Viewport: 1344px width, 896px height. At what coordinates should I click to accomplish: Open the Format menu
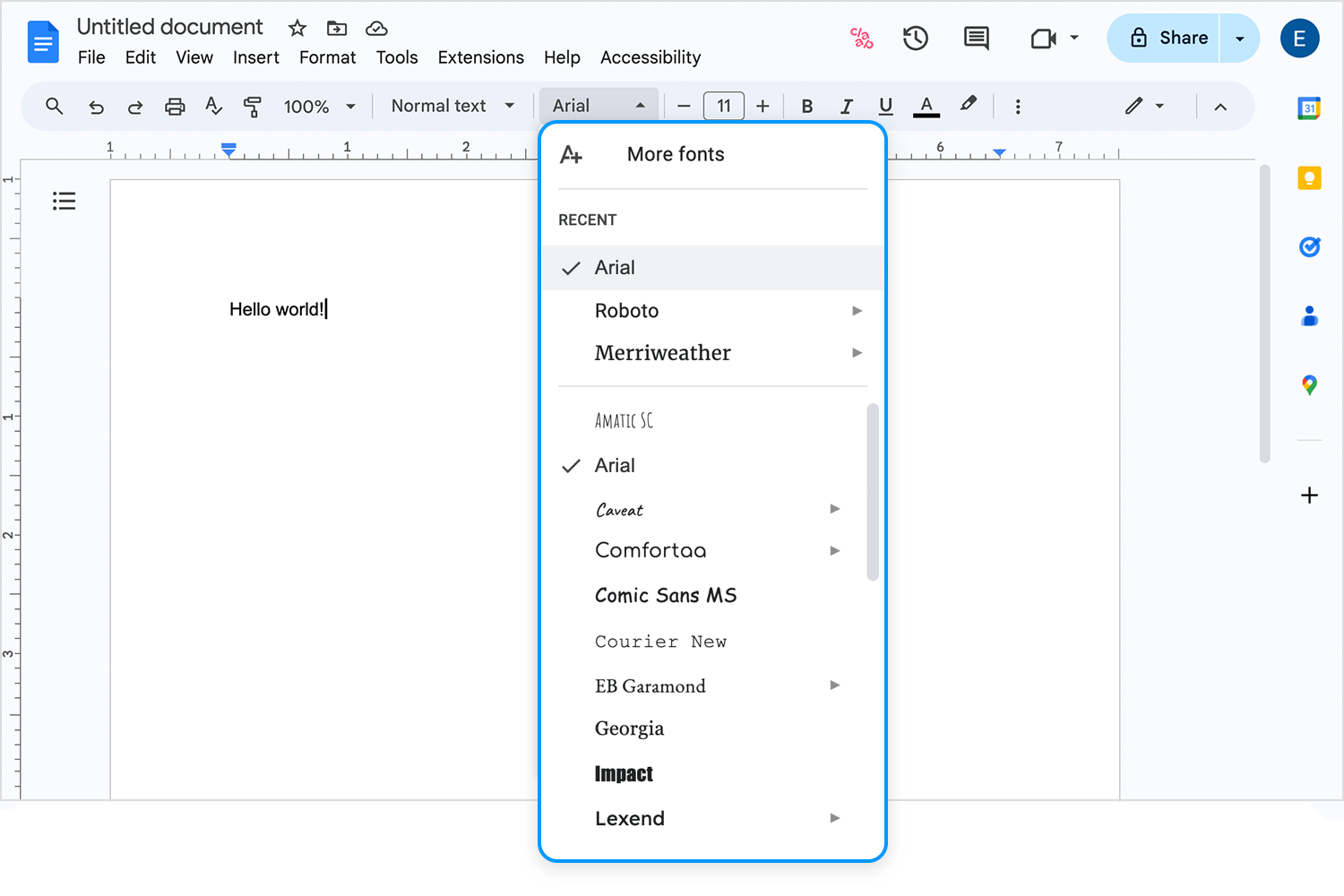(x=327, y=57)
